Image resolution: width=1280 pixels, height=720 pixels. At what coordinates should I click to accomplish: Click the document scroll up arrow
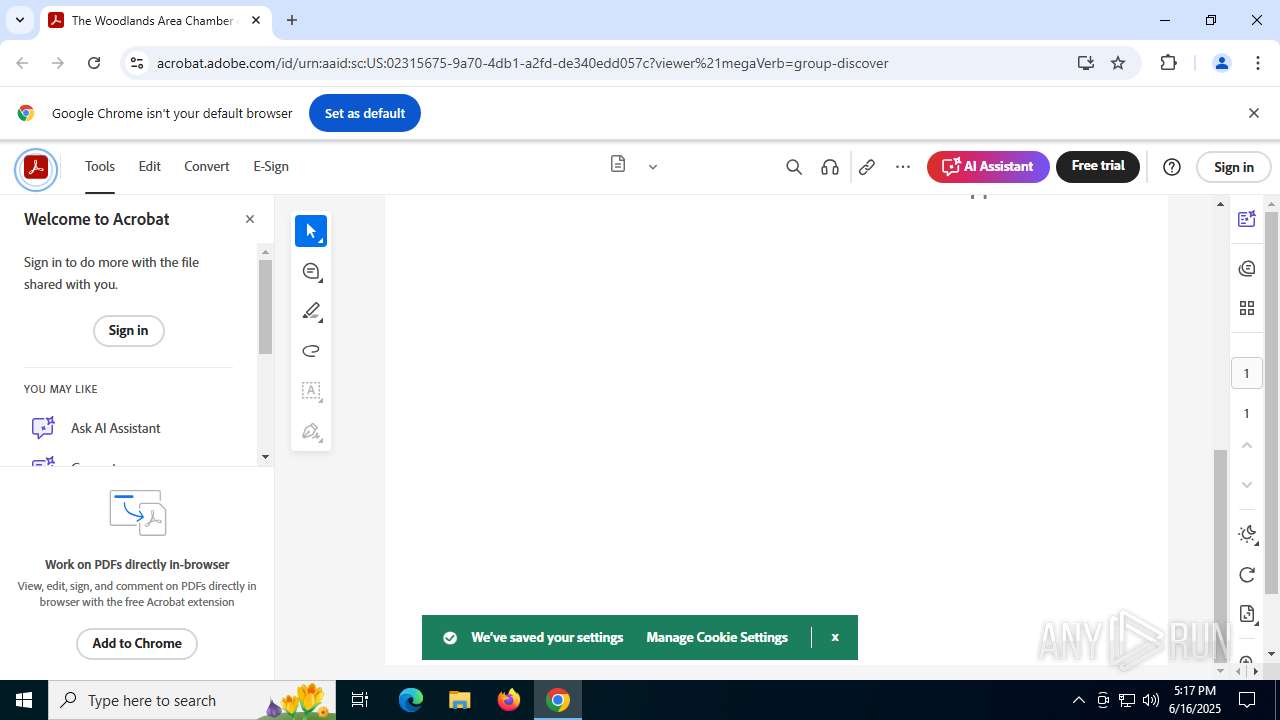tap(1220, 204)
